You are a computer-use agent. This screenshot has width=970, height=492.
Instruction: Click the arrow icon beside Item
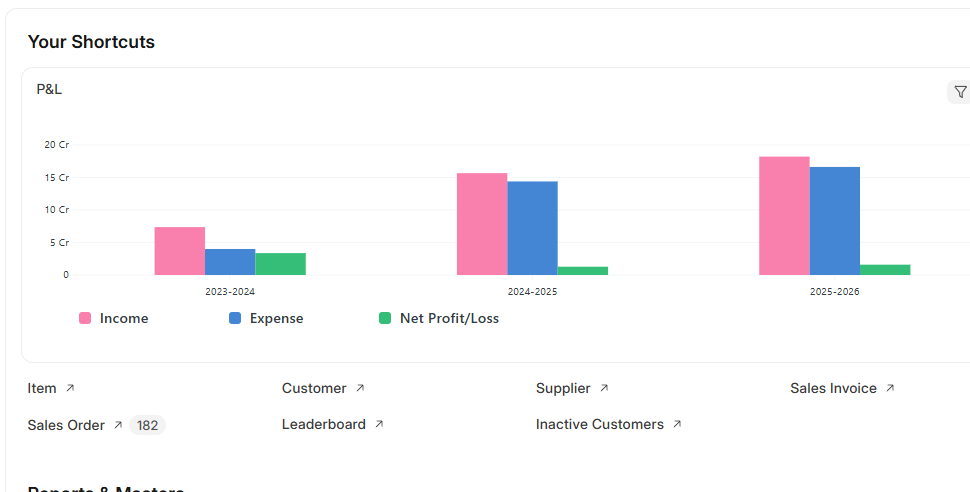[70, 388]
